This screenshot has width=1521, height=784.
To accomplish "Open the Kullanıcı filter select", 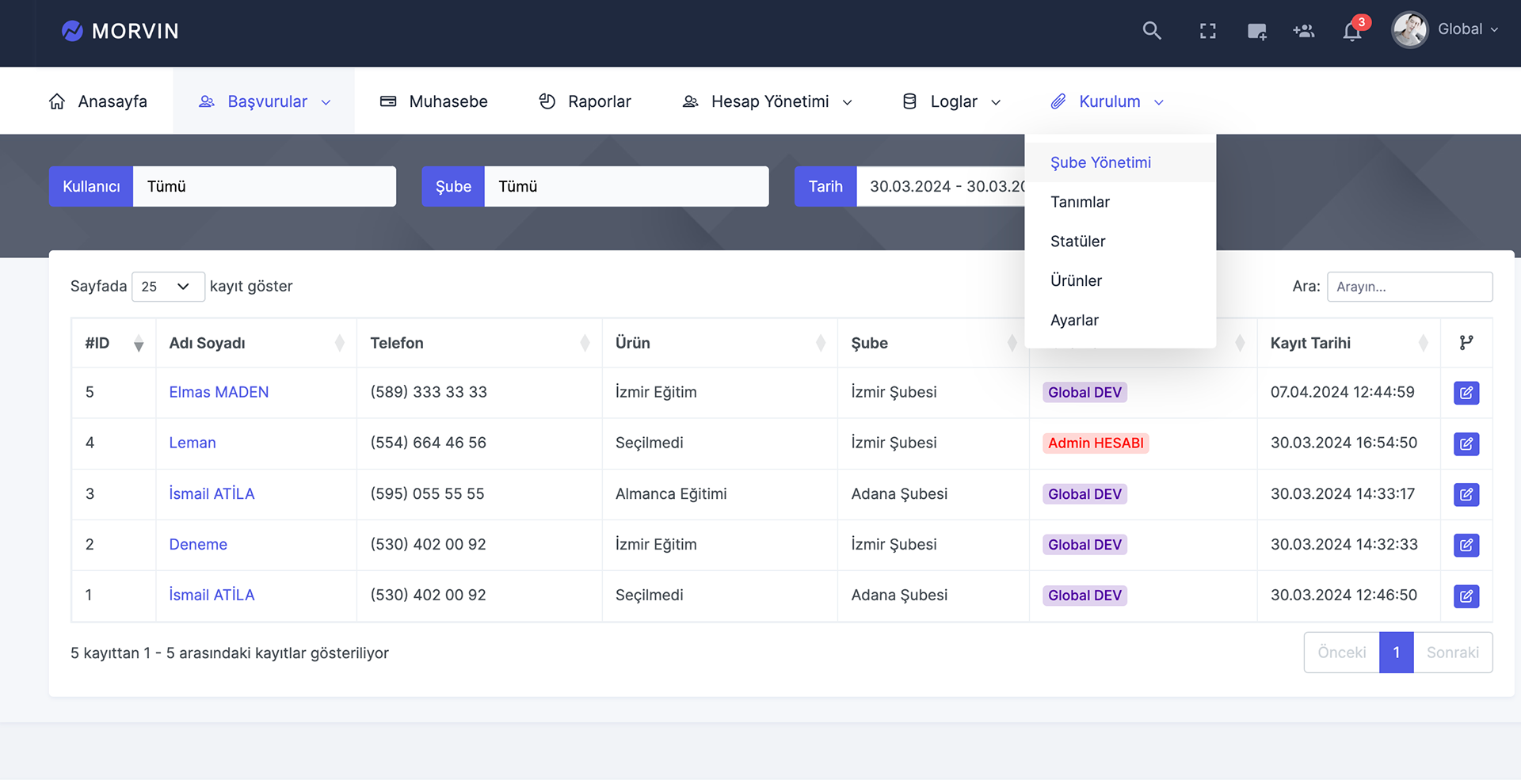I will click(x=265, y=186).
